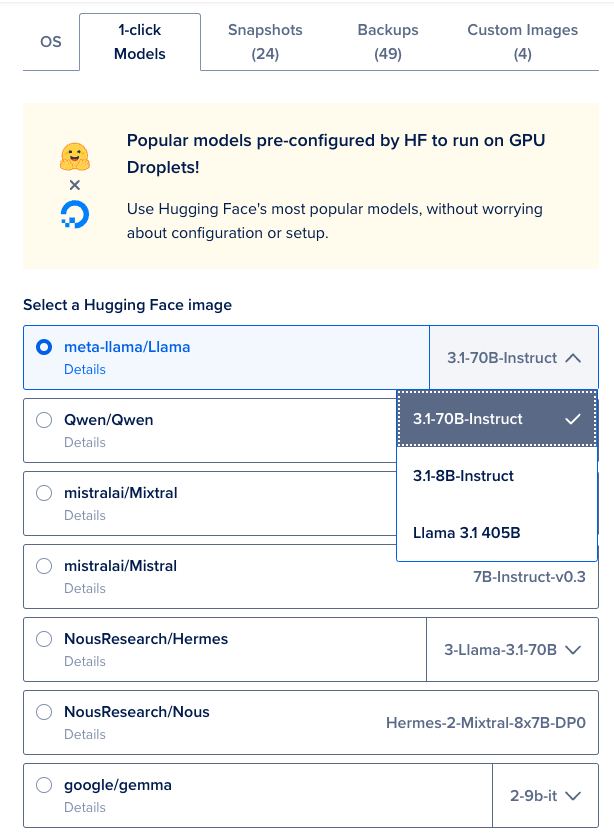Open Details link under meta-llama/Llama
This screenshot has width=614, height=835.
coord(85,369)
